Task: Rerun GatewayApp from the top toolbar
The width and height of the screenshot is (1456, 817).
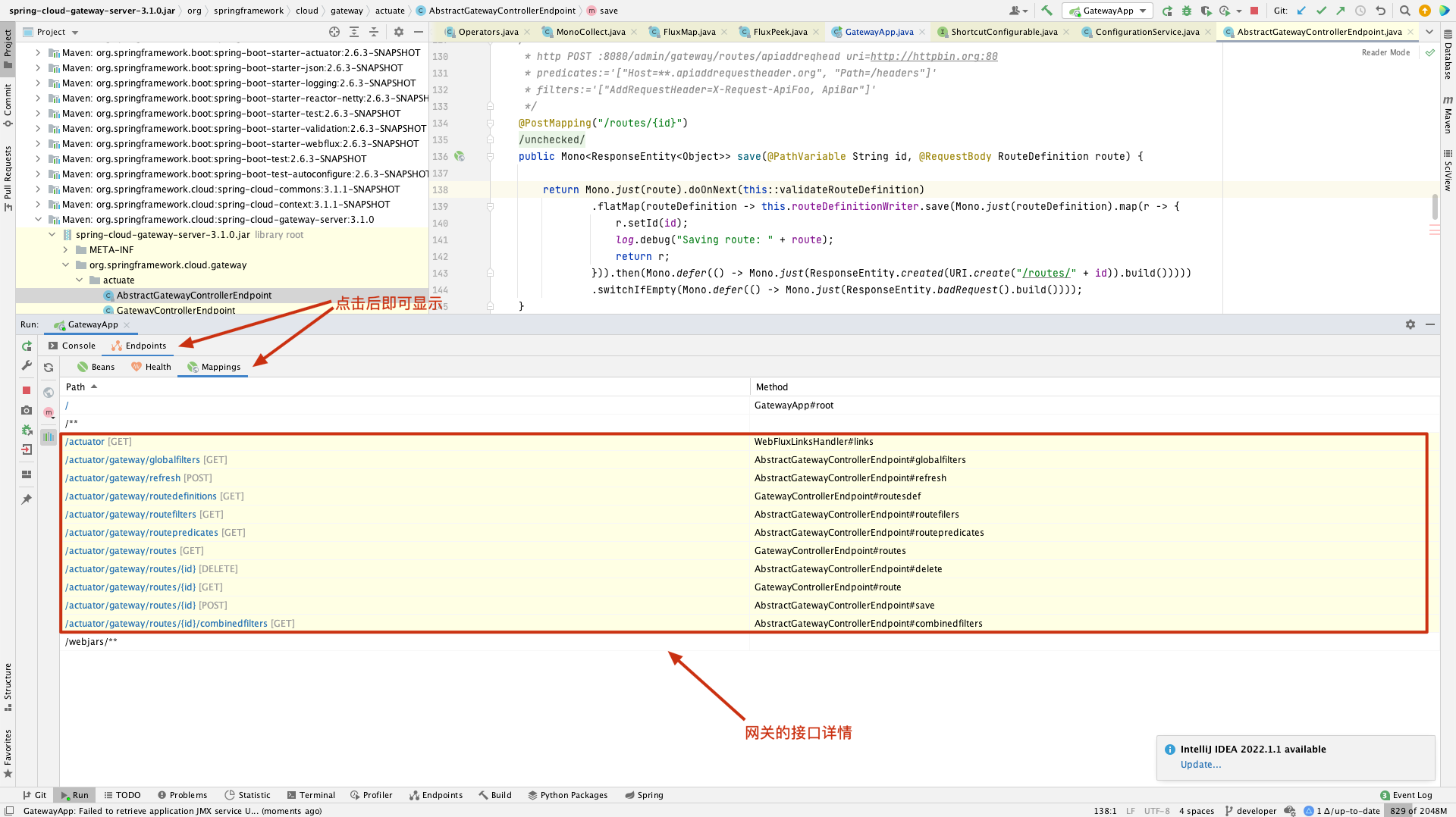Action: point(1167,11)
